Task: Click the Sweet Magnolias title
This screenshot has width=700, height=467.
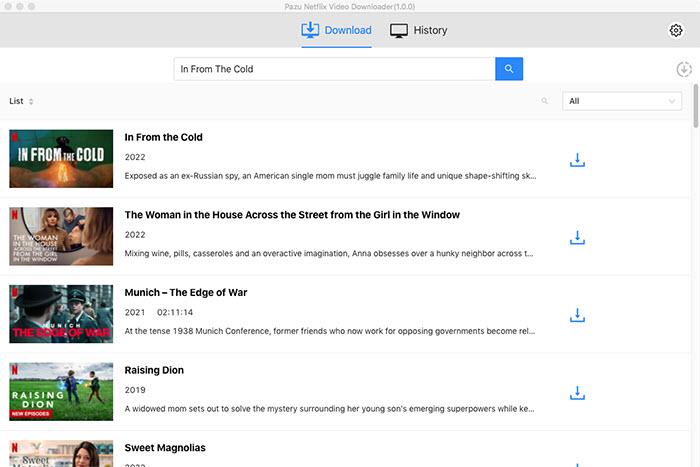Action: (165, 448)
